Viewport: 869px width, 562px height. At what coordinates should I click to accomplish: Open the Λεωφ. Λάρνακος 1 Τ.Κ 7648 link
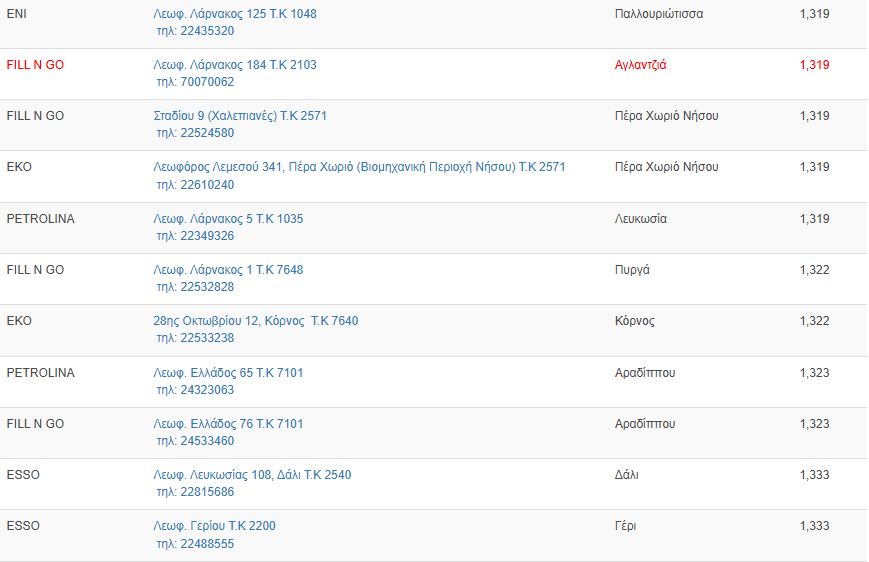228,270
